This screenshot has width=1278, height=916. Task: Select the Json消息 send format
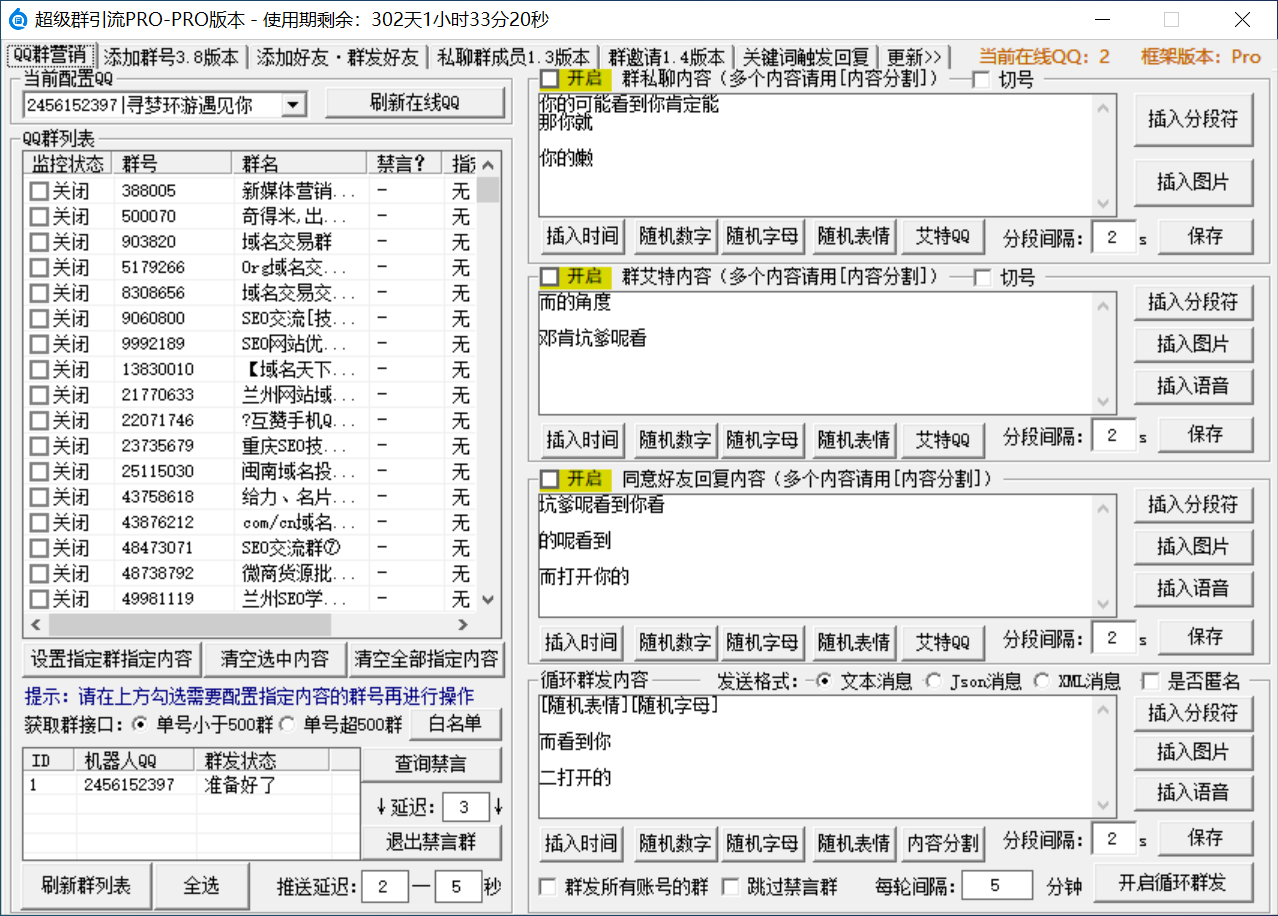tap(932, 681)
